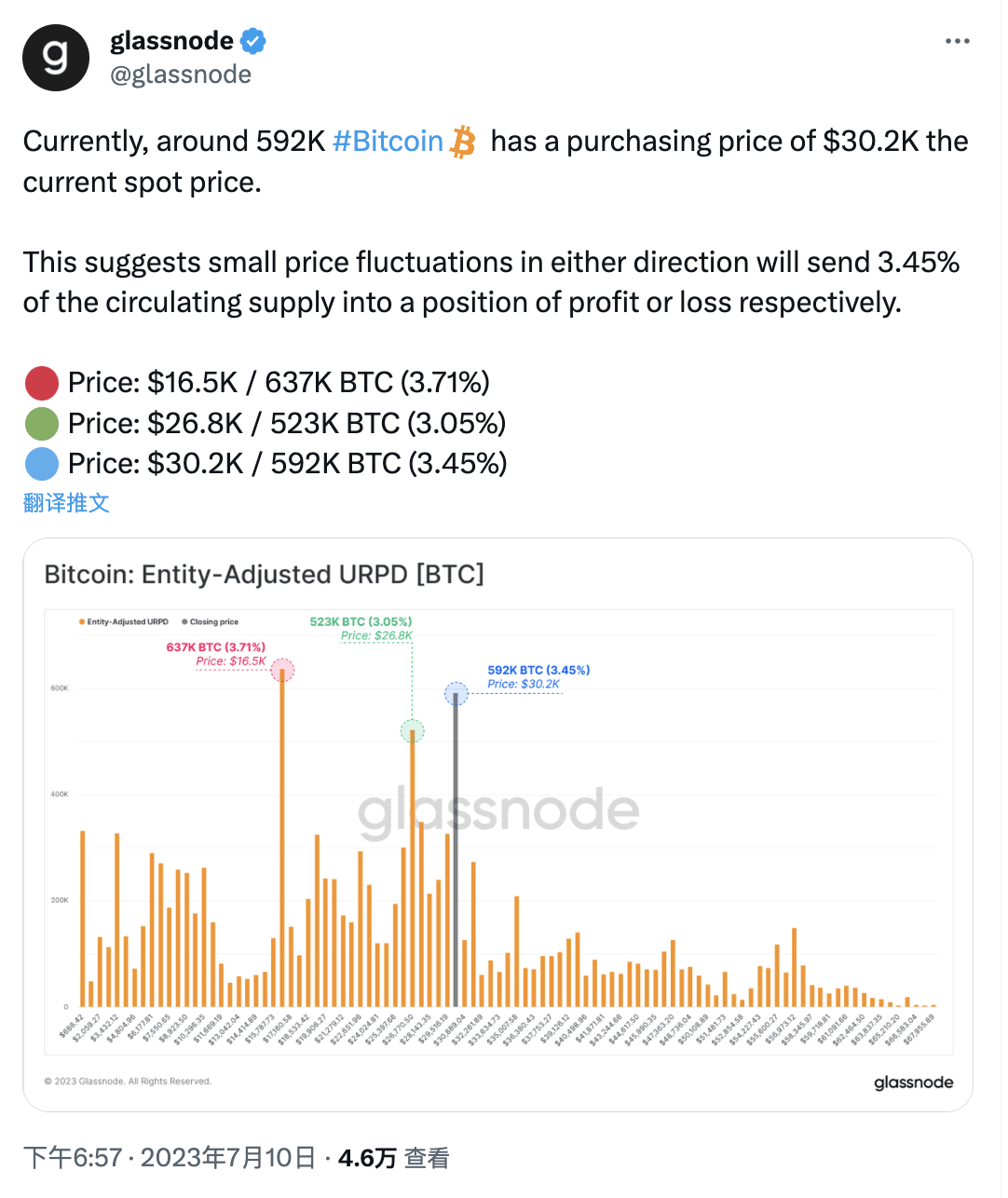Click the Bitcoin coin emoji
1008x1198 pixels.
click(x=460, y=141)
